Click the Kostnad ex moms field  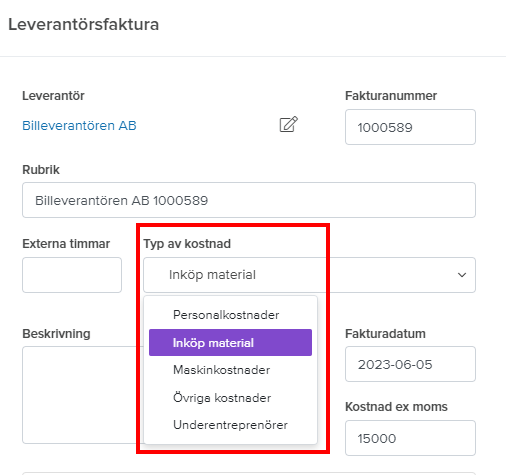click(410, 438)
